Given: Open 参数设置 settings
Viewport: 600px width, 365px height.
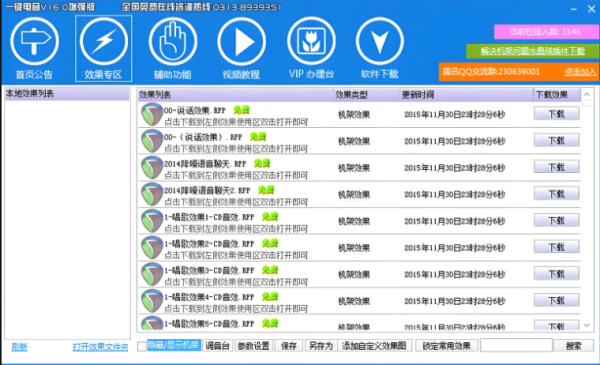Looking at the screenshot, I should pyautogui.click(x=253, y=346).
